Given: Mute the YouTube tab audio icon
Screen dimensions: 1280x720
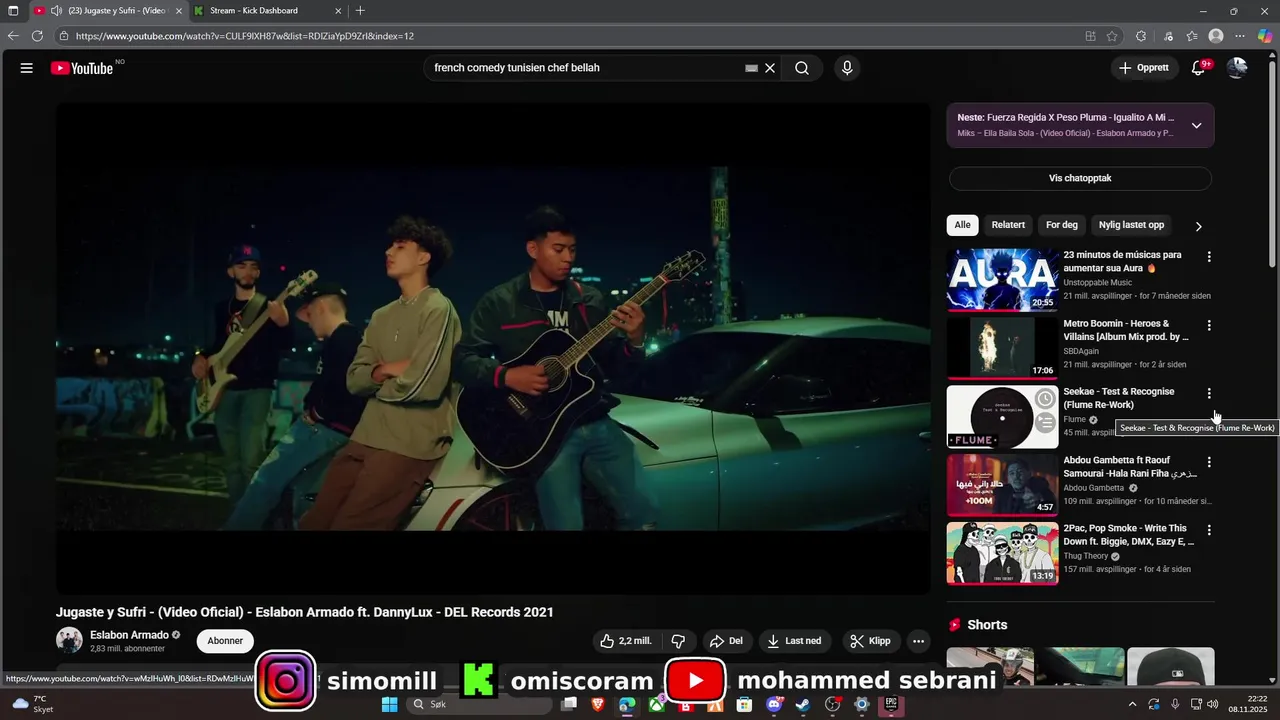Looking at the screenshot, I should pos(57,11).
